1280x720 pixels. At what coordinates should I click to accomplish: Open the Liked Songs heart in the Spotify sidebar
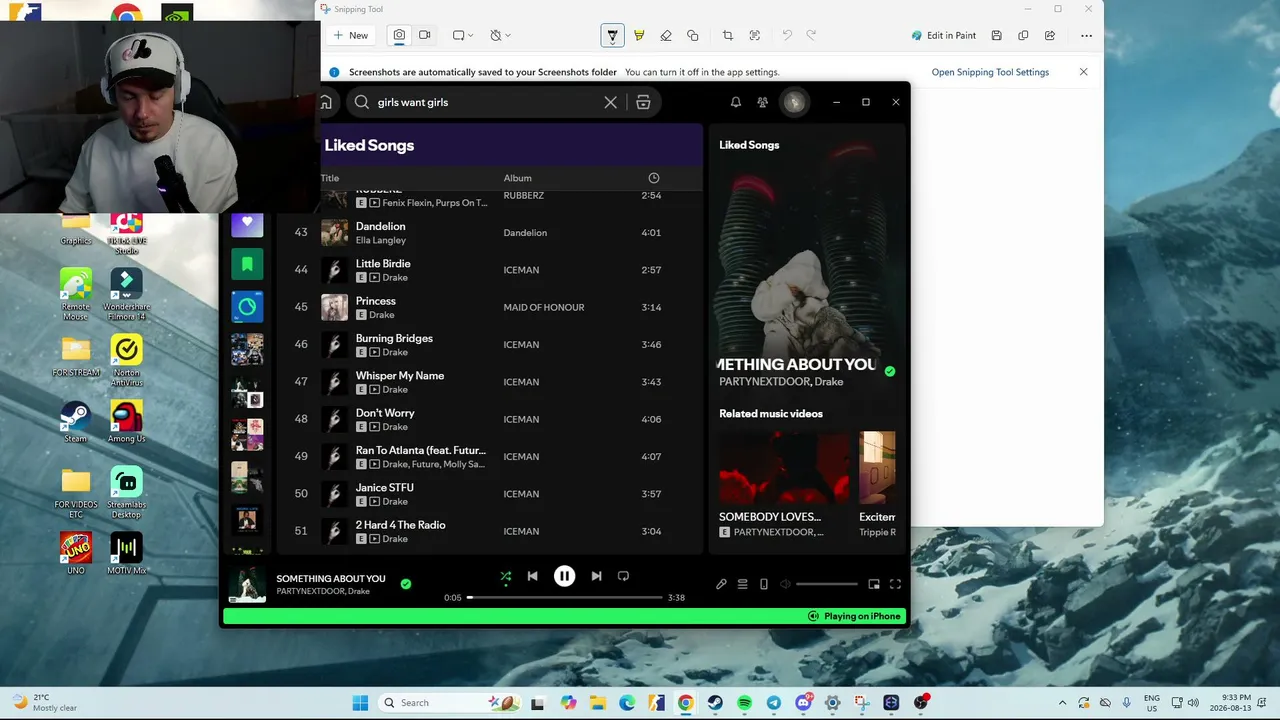tap(247, 223)
